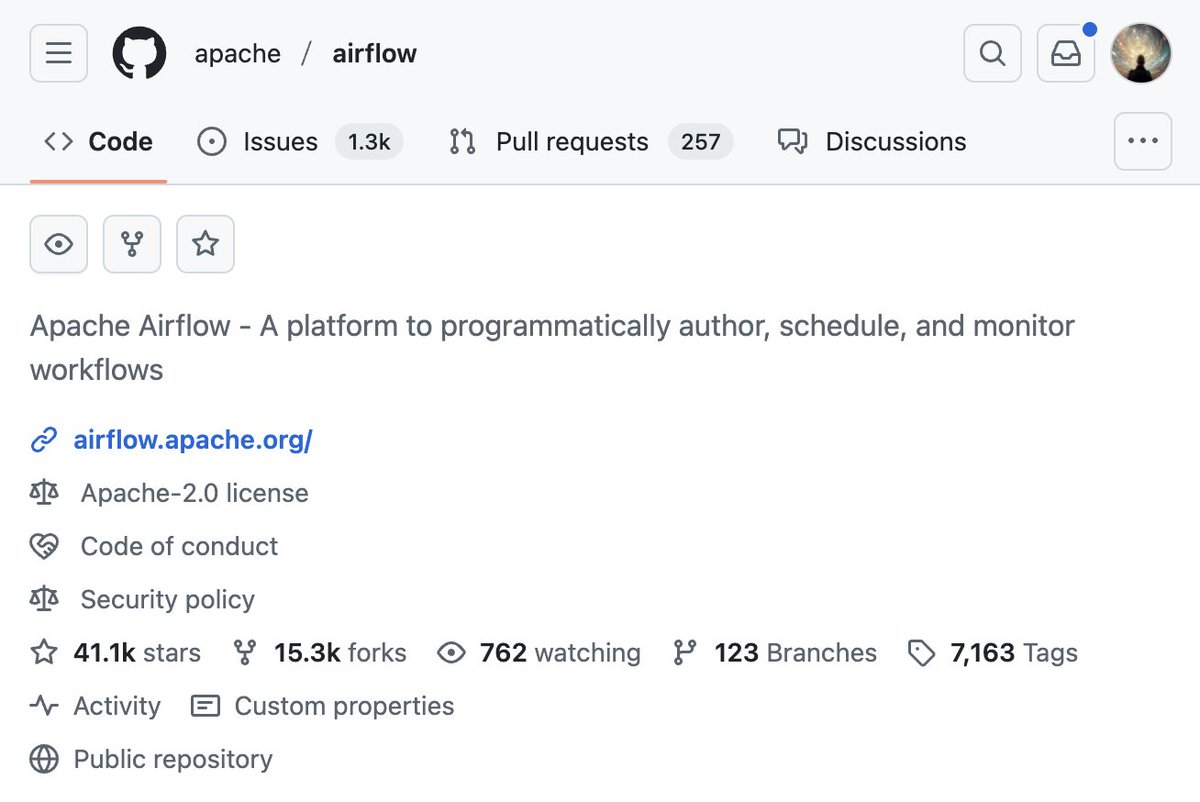The width and height of the screenshot is (1200, 802).
Task: Click the fork icon beside 15.3k forks
Action: (x=245, y=653)
